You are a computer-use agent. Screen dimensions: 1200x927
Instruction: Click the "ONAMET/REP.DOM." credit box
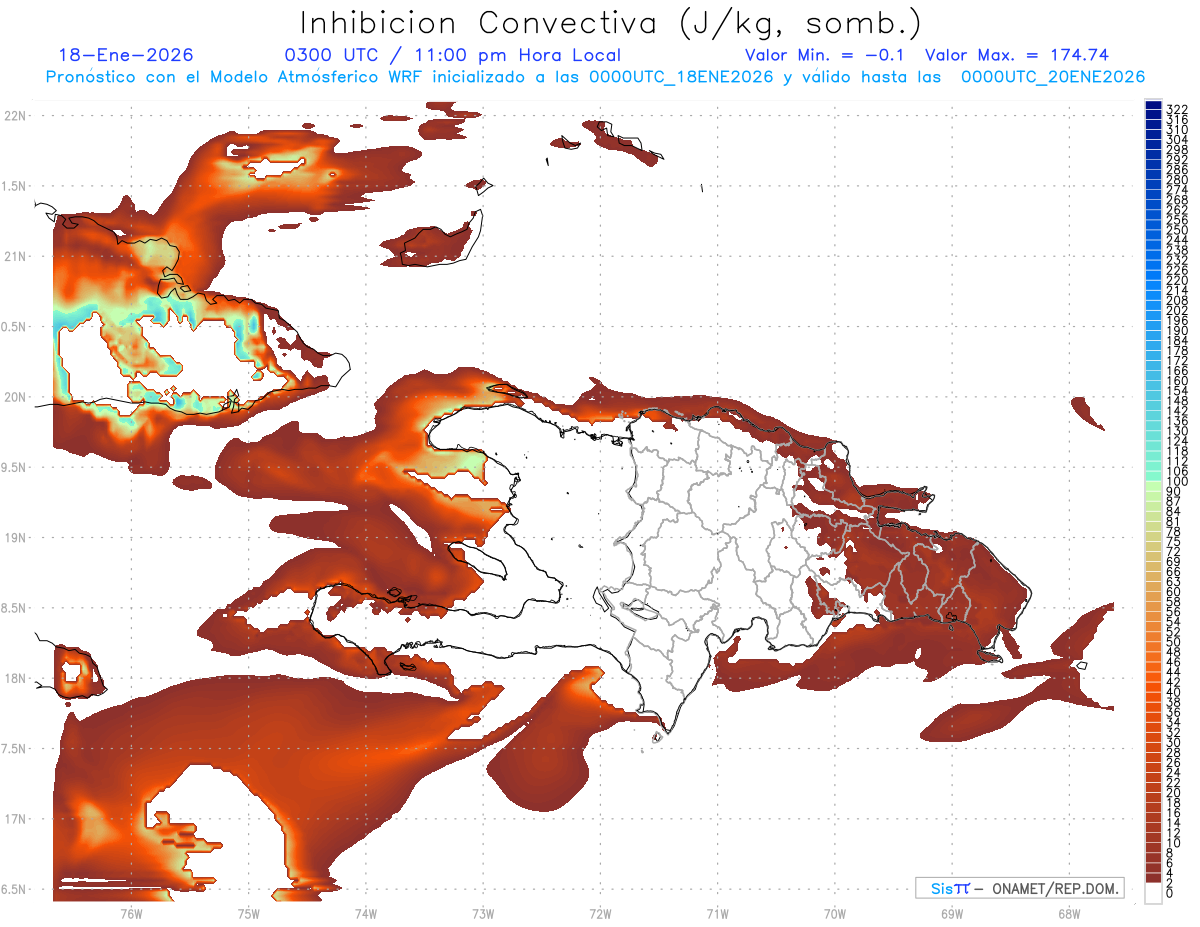coord(1020,888)
